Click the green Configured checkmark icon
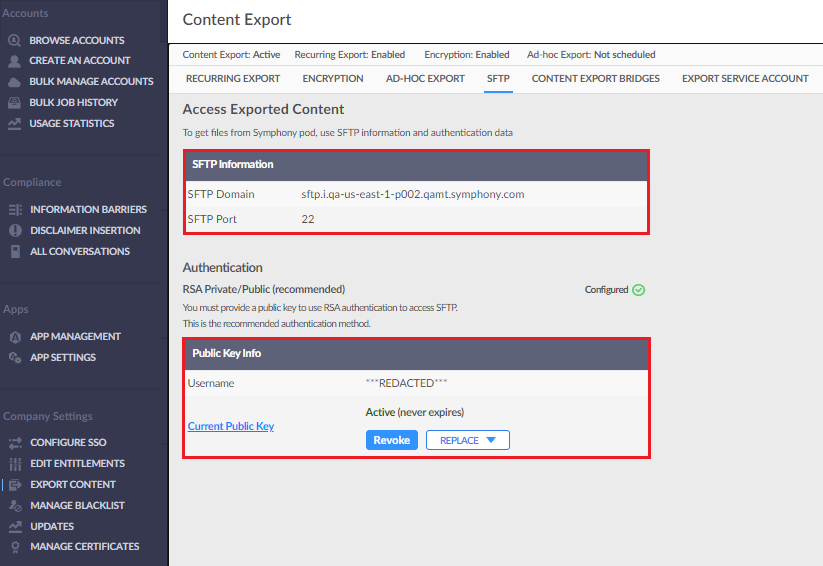The height and width of the screenshot is (566, 823). [639, 290]
